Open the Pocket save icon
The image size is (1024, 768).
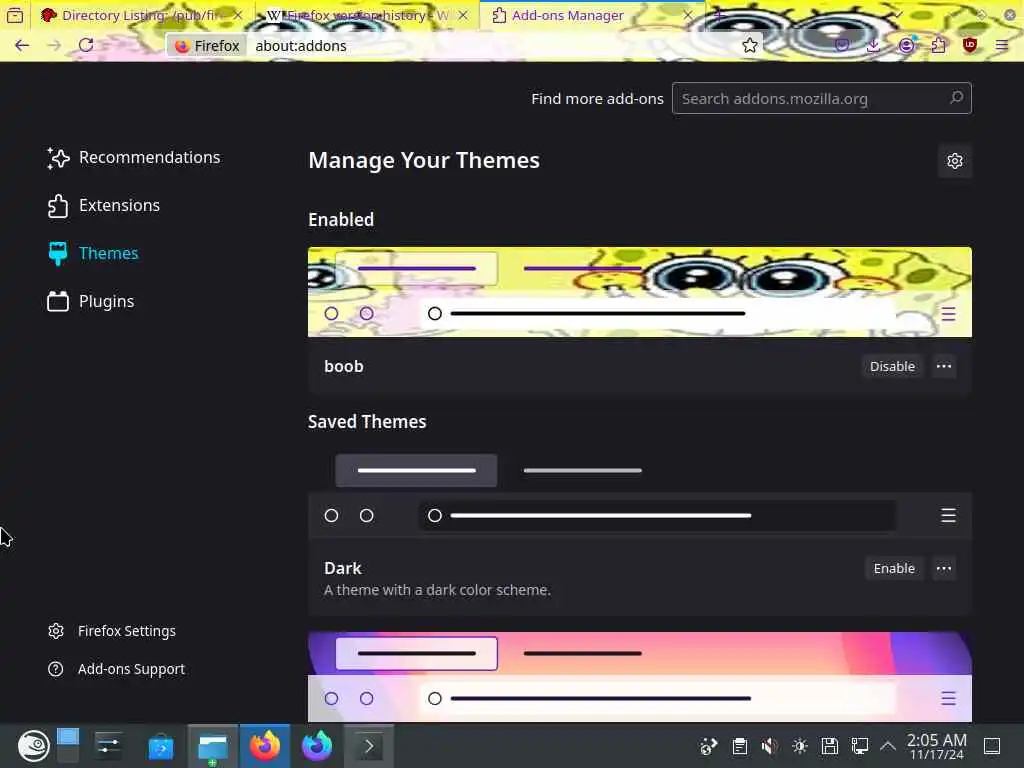coord(842,45)
